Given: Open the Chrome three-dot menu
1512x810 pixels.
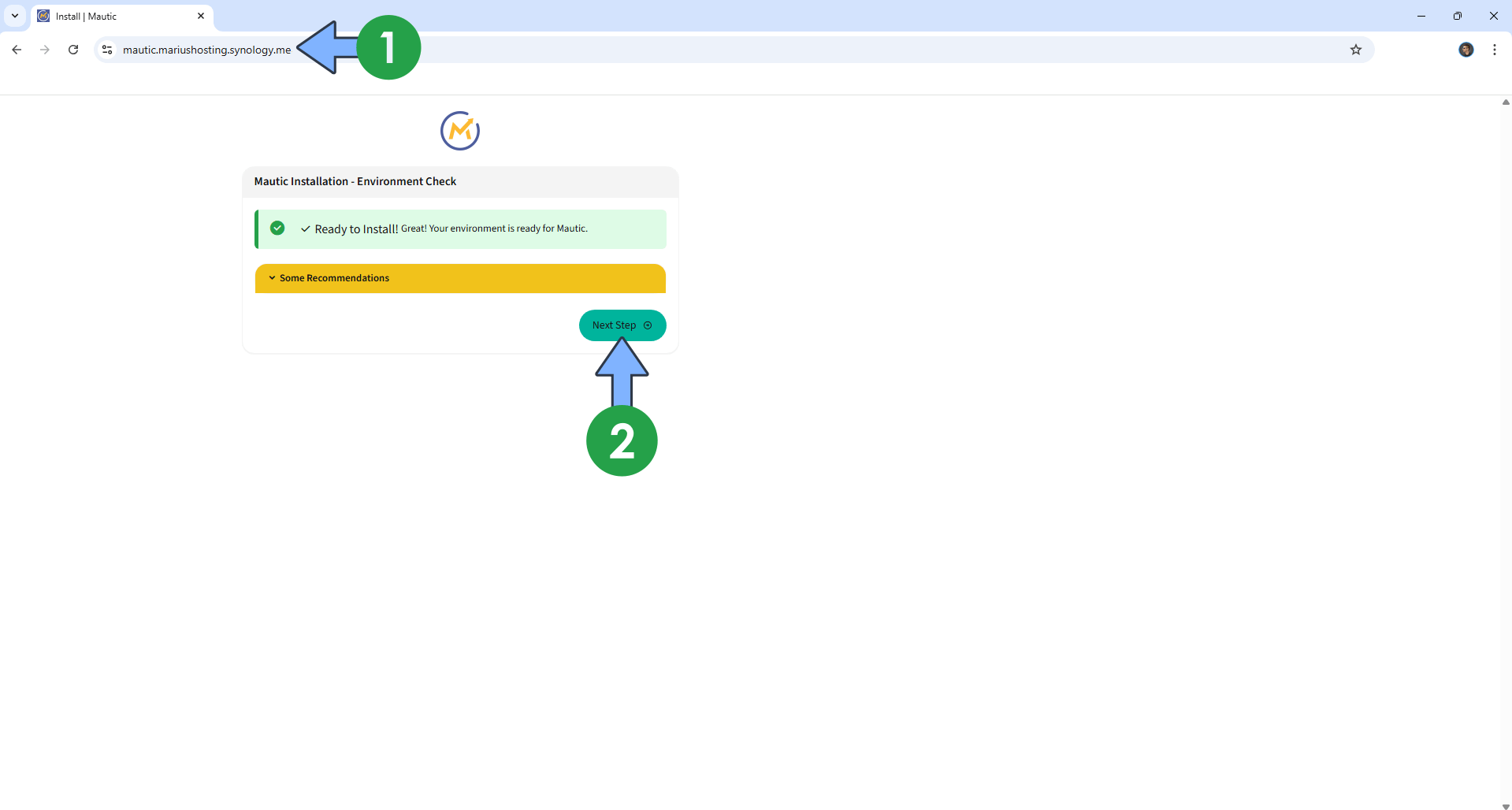Looking at the screenshot, I should click(1494, 50).
